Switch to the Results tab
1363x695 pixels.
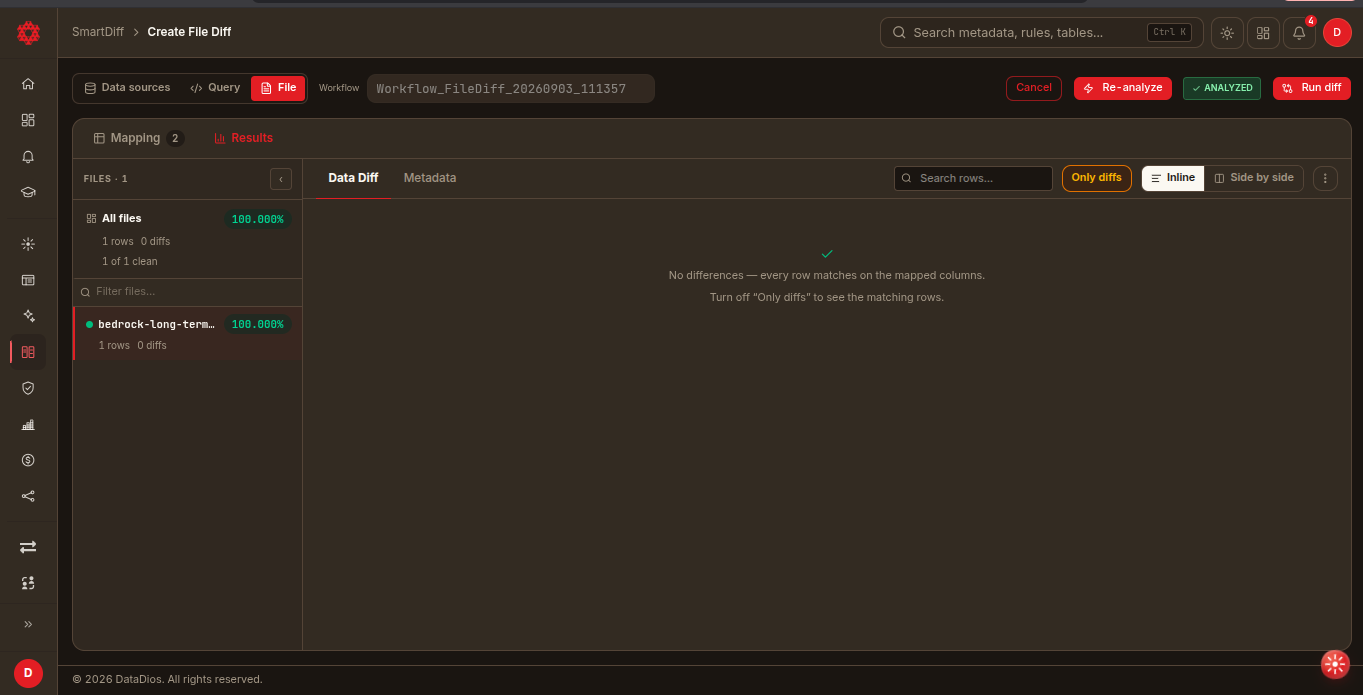pyautogui.click(x=243, y=138)
